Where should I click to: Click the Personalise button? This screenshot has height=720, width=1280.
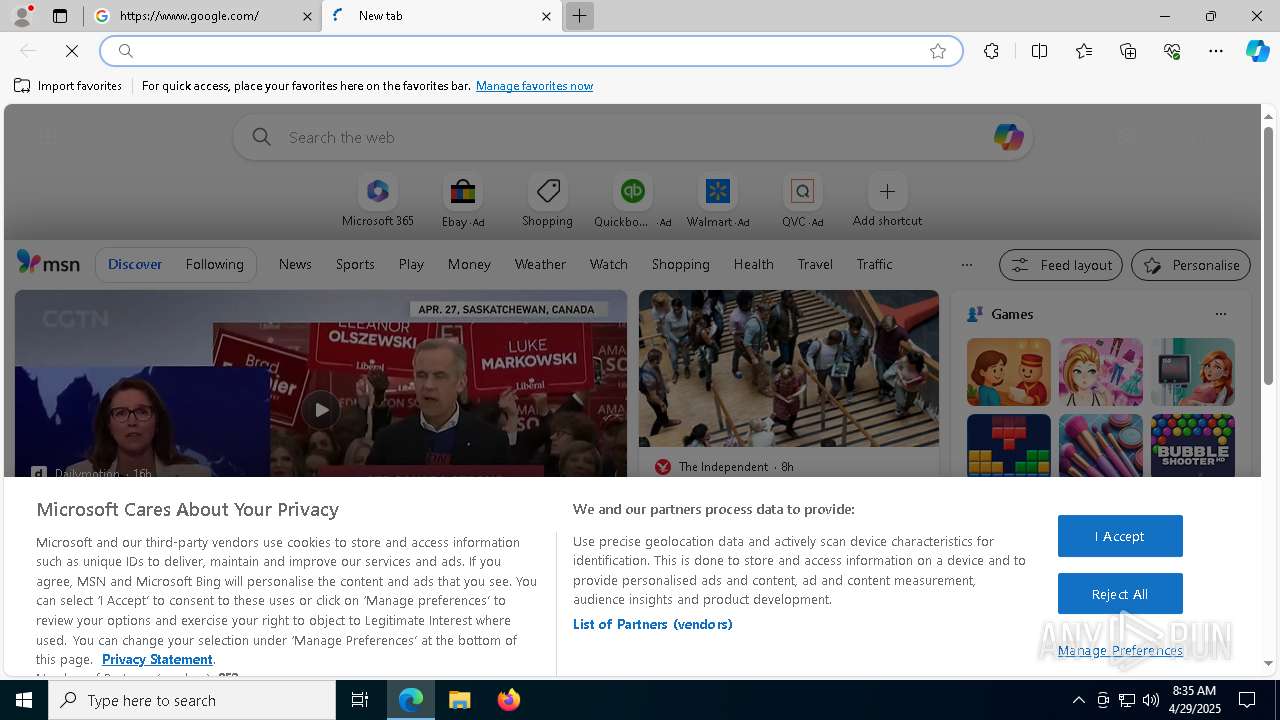(1191, 265)
